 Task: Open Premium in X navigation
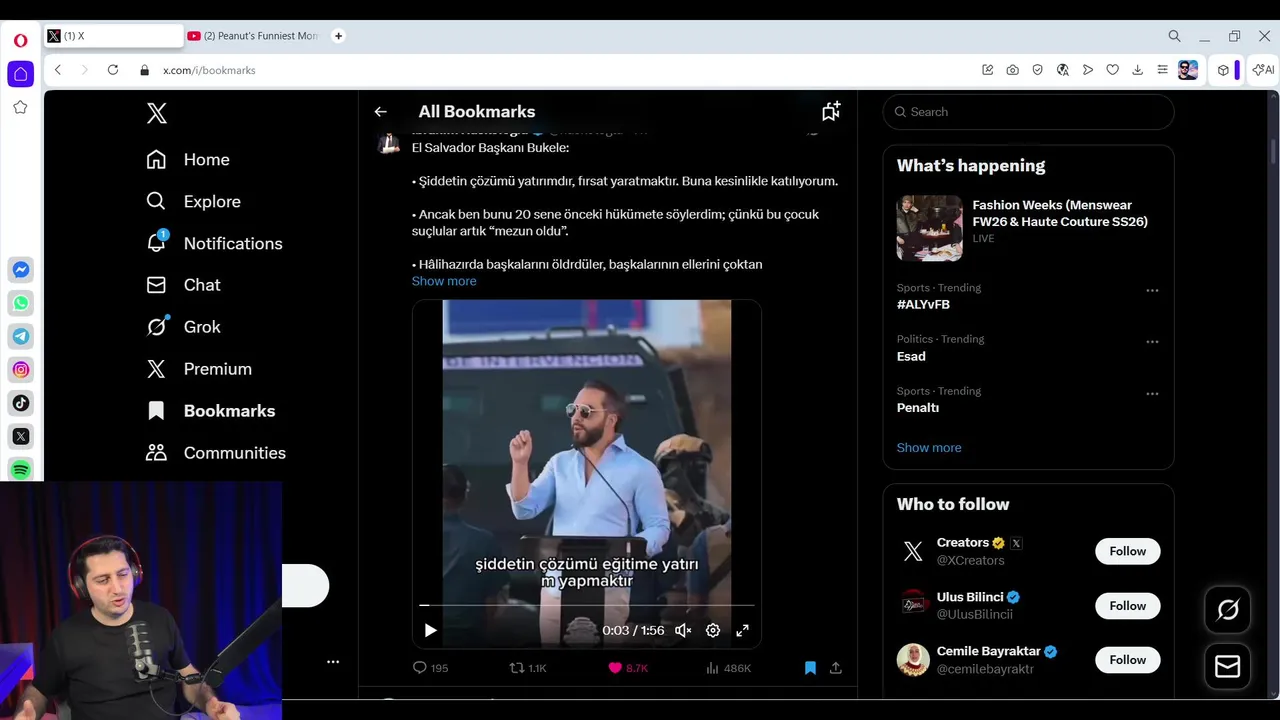click(199, 369)
